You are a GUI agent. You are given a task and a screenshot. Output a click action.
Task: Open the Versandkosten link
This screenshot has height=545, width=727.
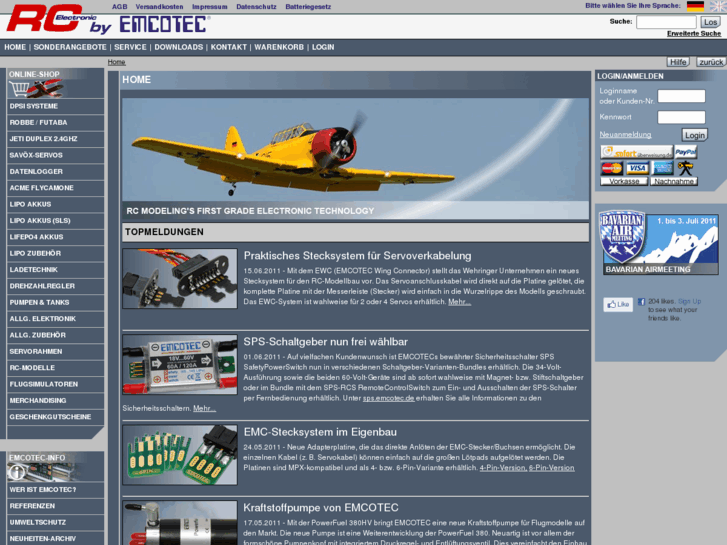point(159,6)
